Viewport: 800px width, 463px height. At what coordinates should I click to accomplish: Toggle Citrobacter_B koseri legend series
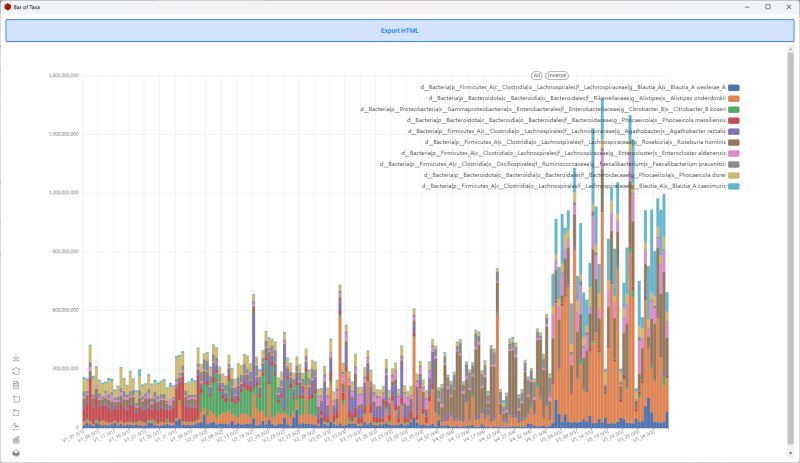549,109
